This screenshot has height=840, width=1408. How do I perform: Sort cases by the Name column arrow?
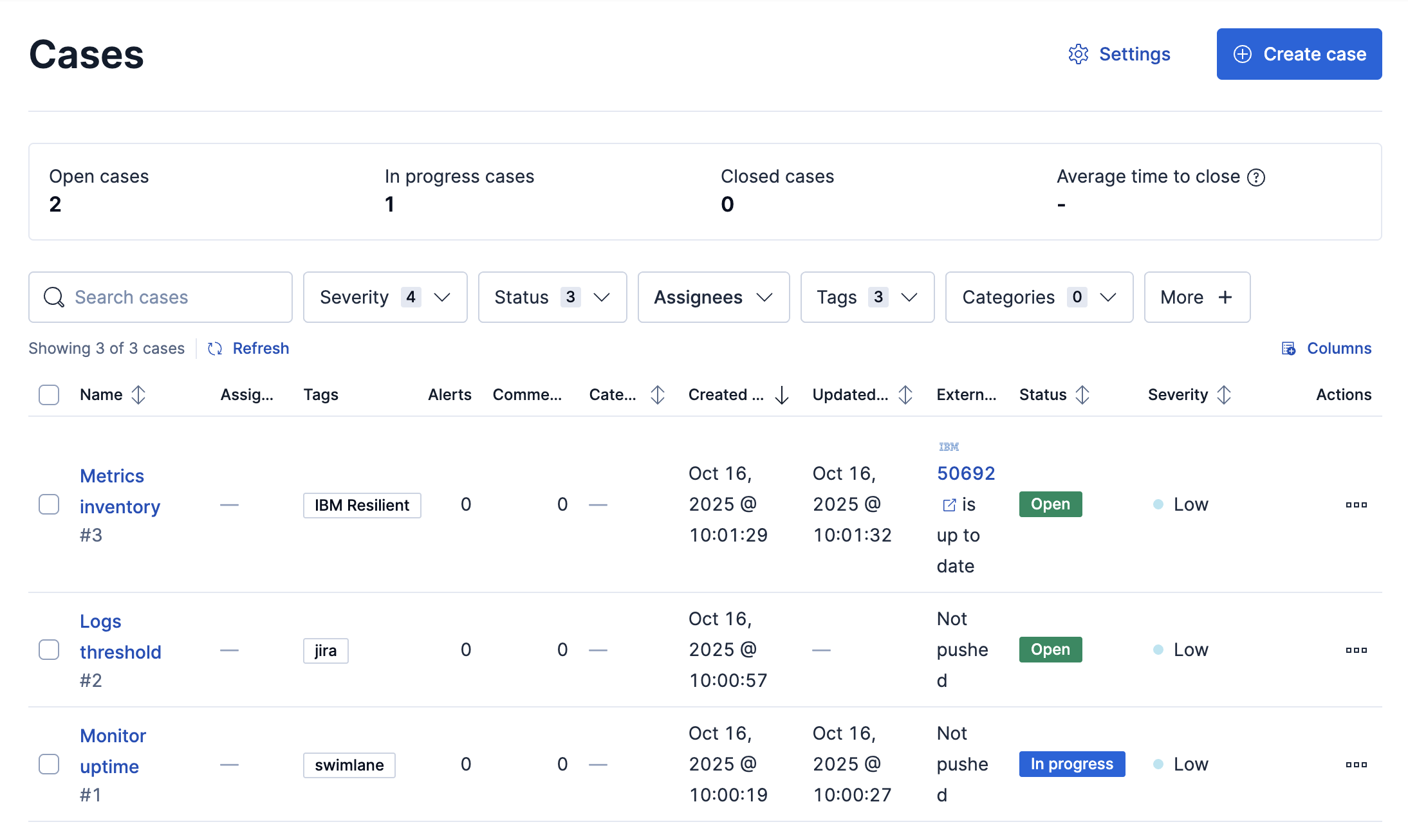point(139,394)
